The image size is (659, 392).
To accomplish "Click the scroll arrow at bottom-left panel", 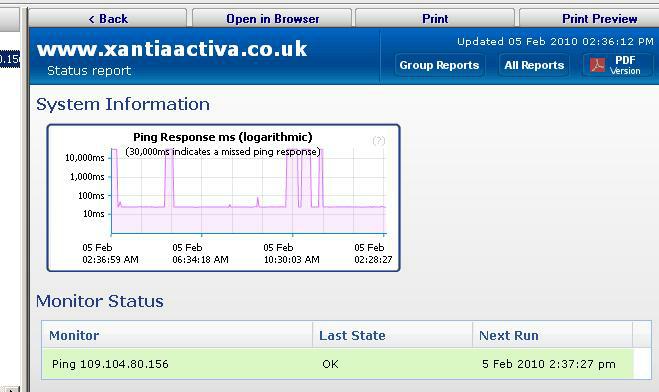I will point(10,389).
